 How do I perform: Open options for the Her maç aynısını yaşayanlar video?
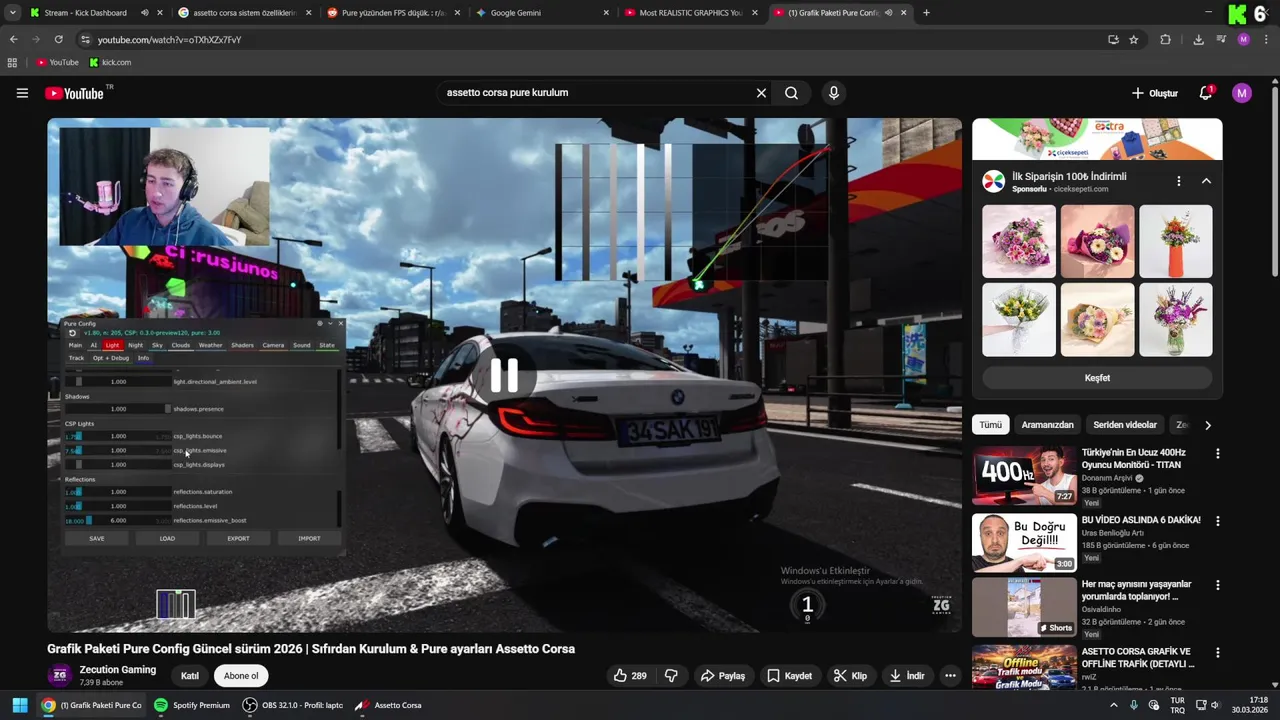(x=1217, y=585)
